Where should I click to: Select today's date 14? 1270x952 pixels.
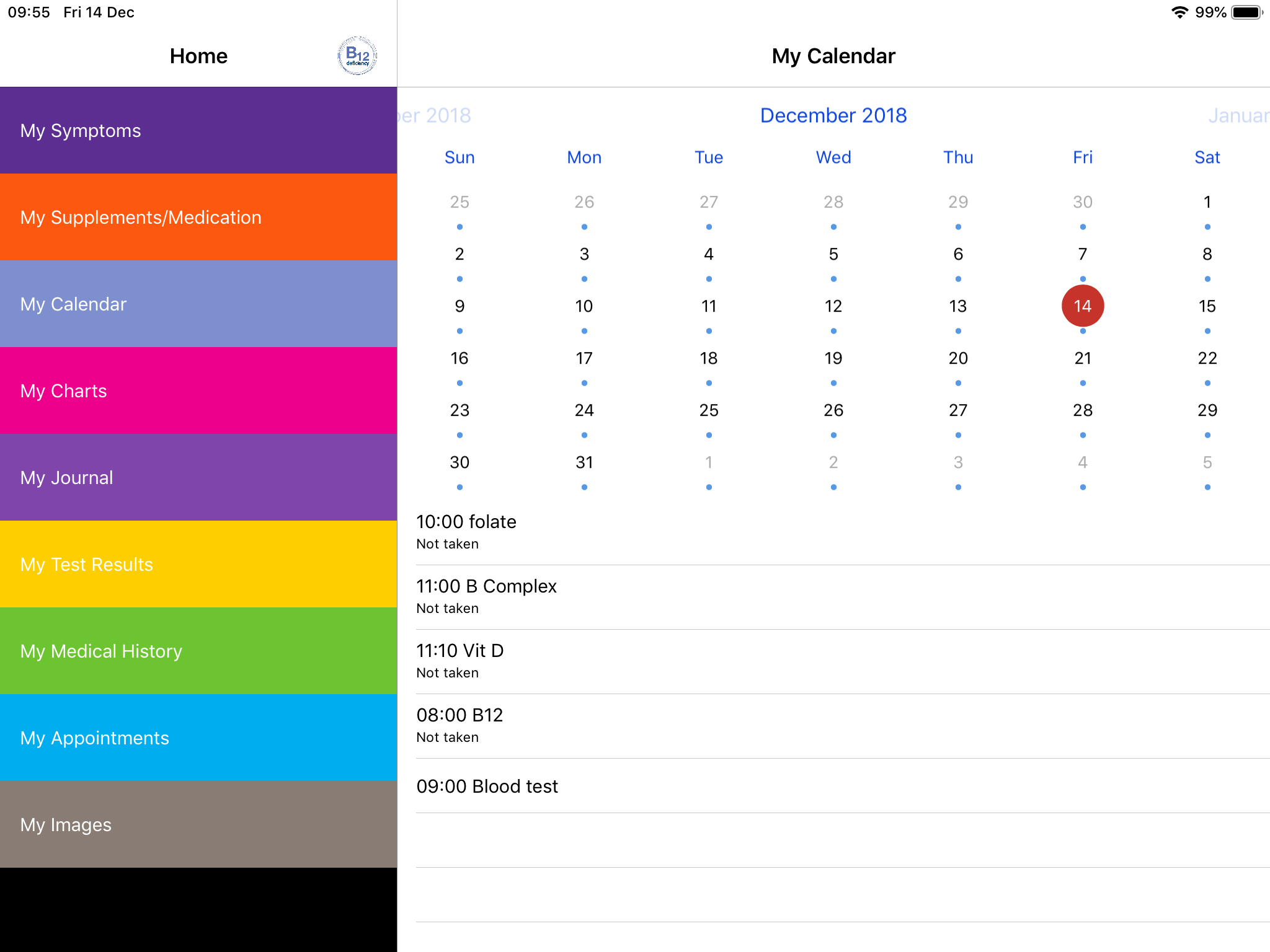point(1083,306)
